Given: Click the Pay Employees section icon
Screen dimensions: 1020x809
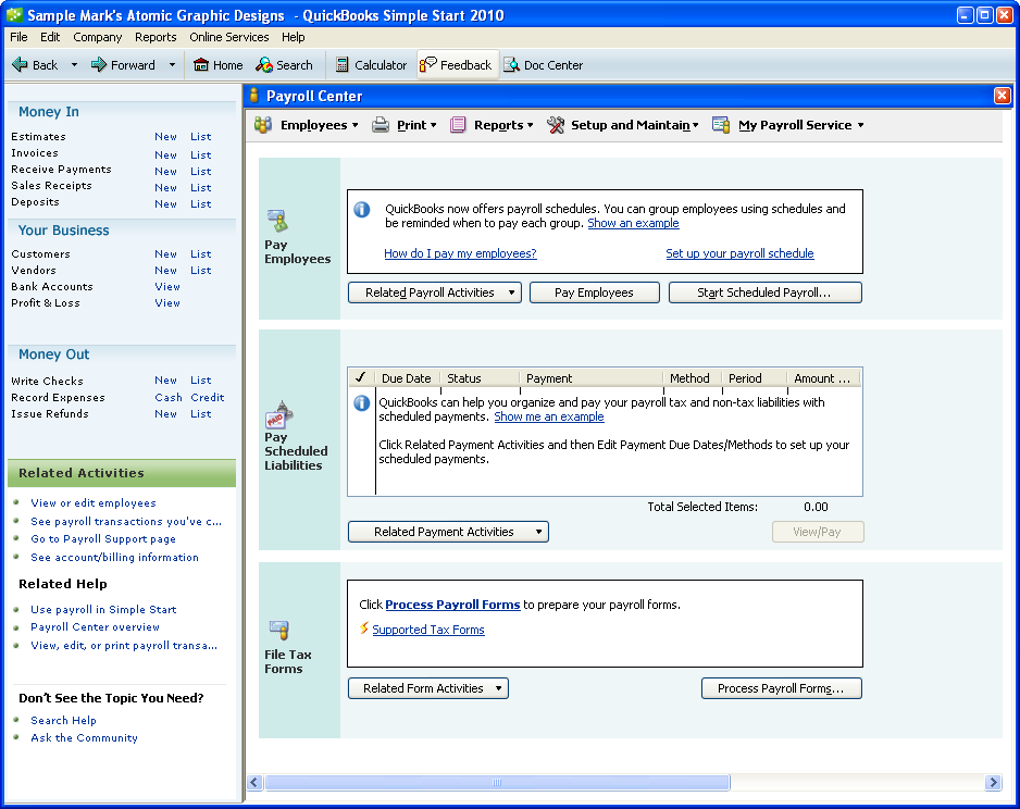Looking at the screenshot, I should pos(278,221).
